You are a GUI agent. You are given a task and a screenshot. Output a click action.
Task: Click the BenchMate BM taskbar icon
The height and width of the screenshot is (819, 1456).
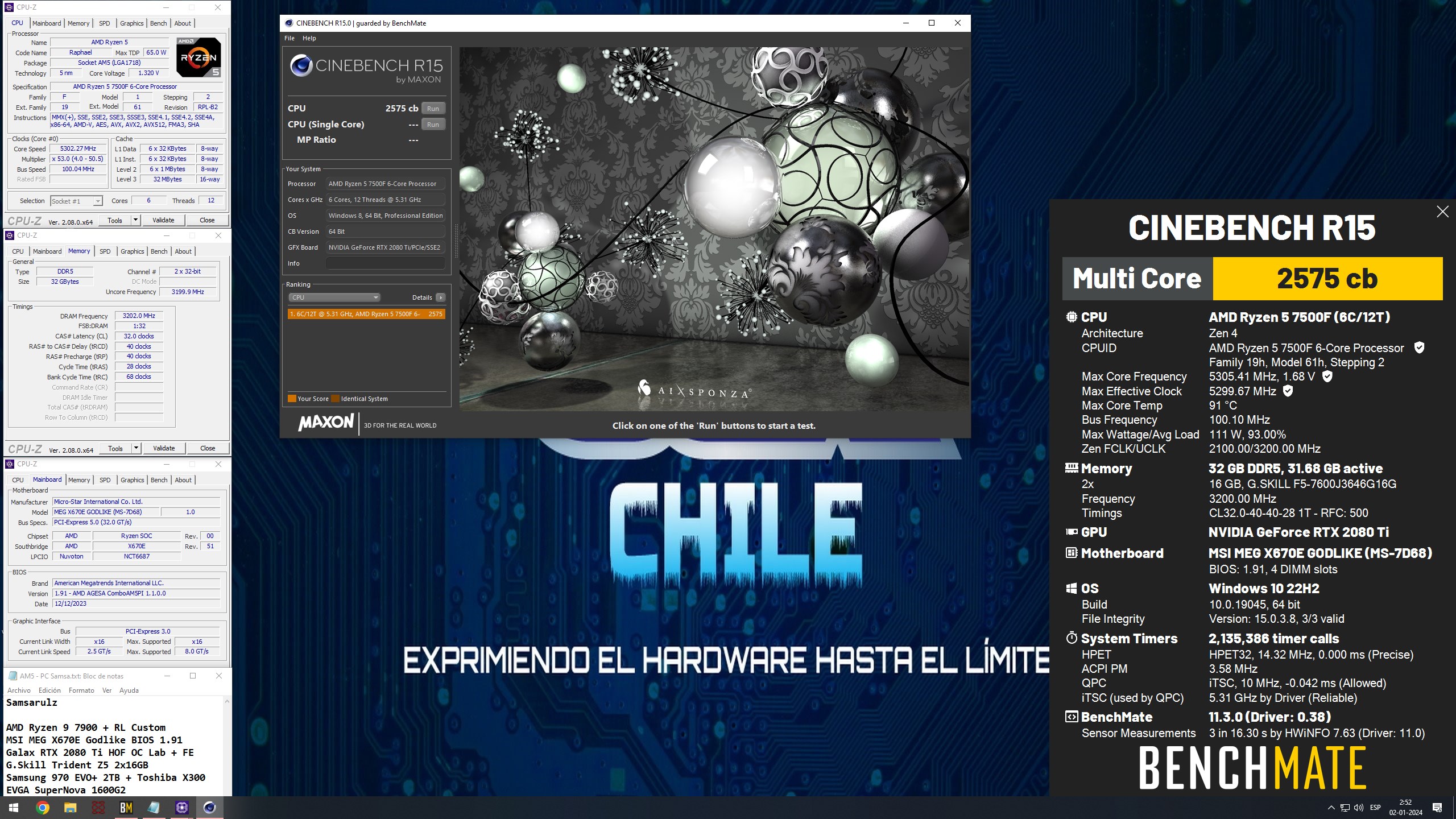coord(126,807)
